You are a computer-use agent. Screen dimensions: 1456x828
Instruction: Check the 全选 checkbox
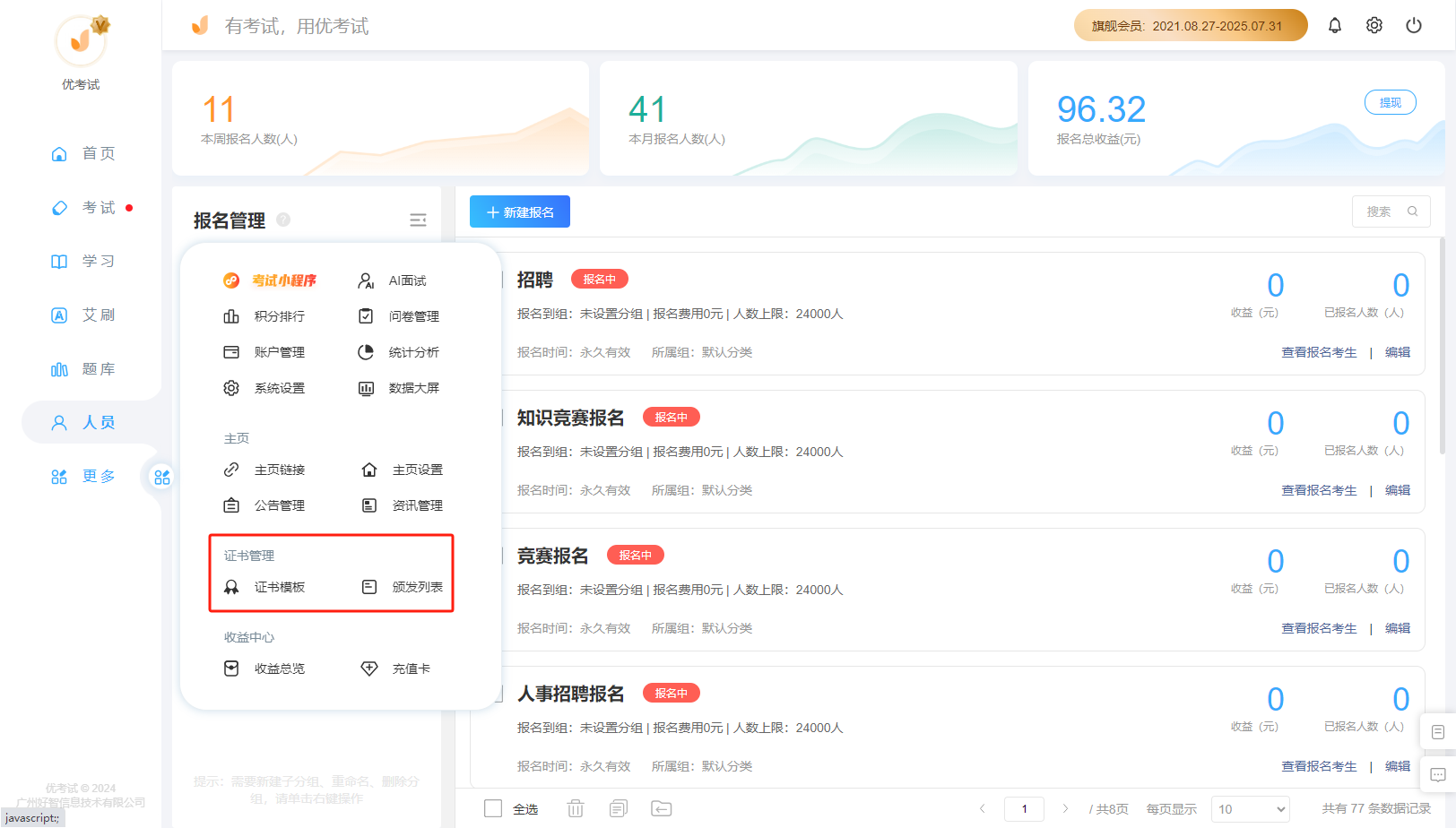point(493,808)
